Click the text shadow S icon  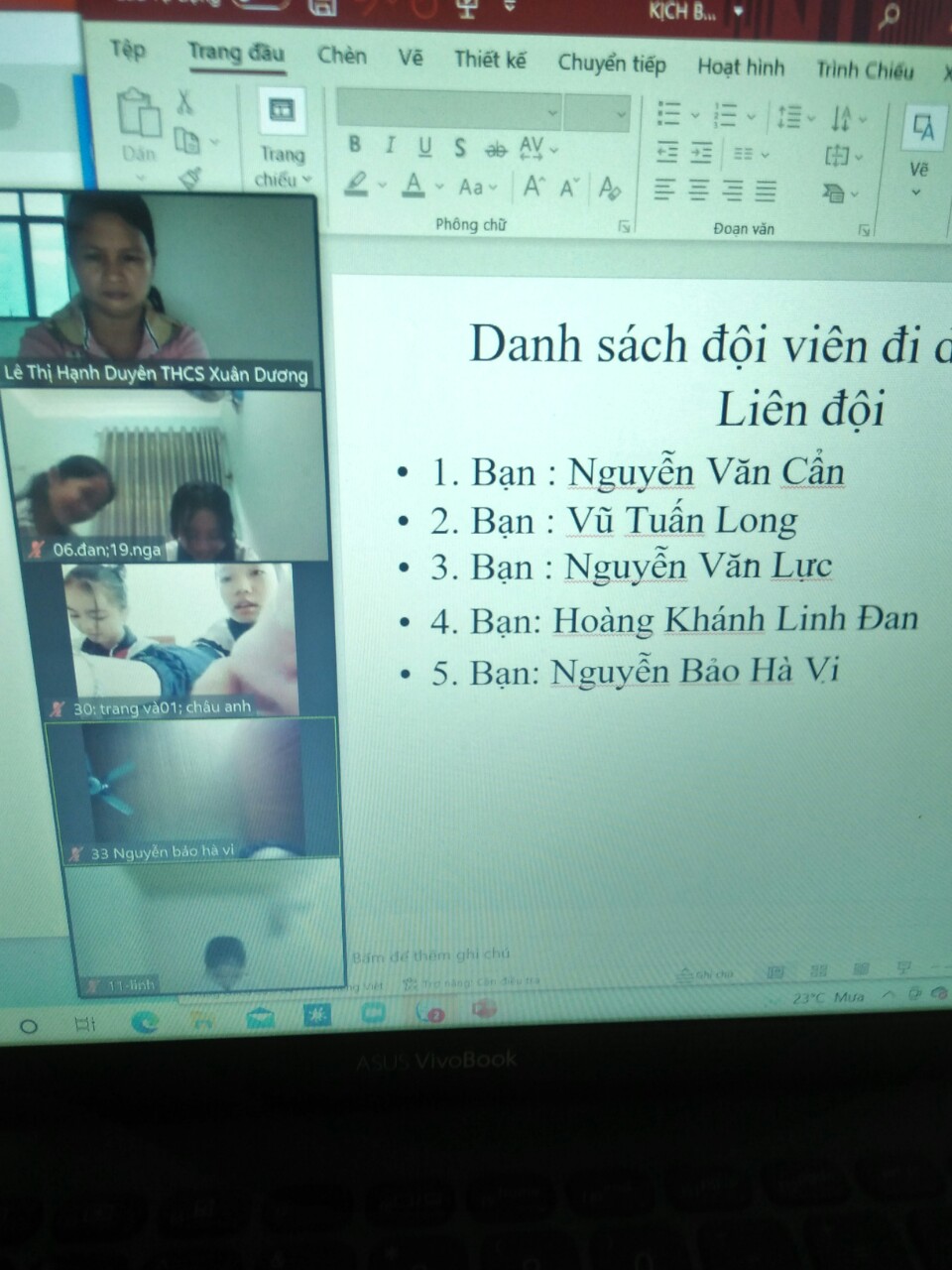(x=460, y=149)
